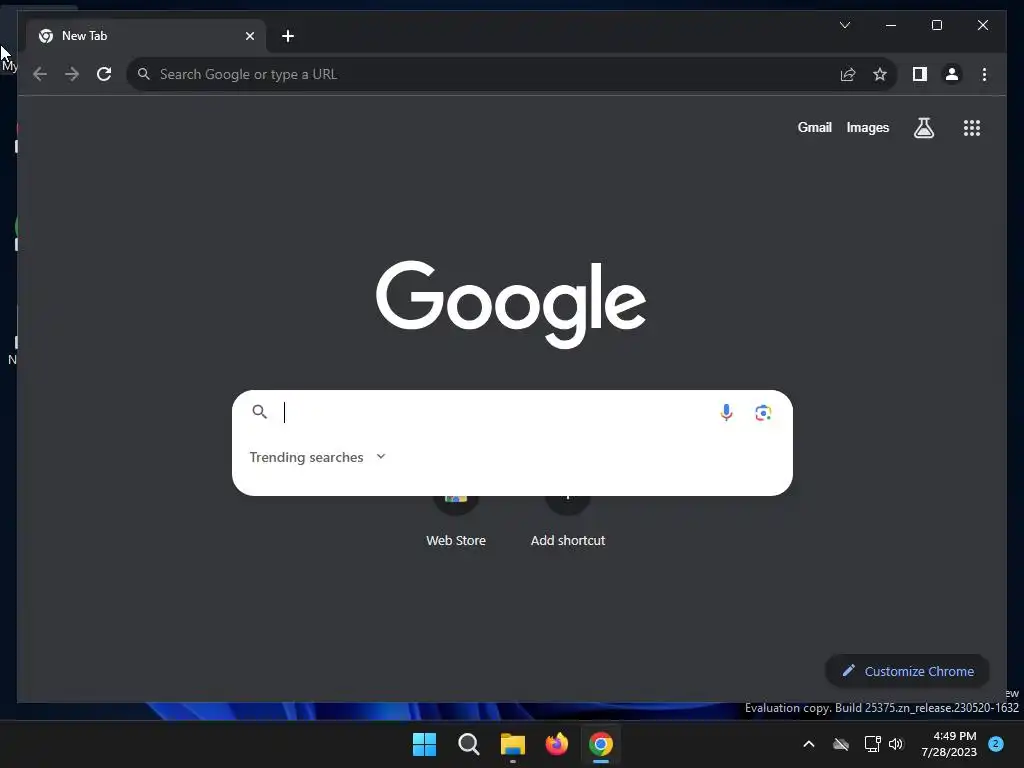Open the clock showing 4:49 PM
Screen dimensions: 1024x768
click(x=949, y=744)
